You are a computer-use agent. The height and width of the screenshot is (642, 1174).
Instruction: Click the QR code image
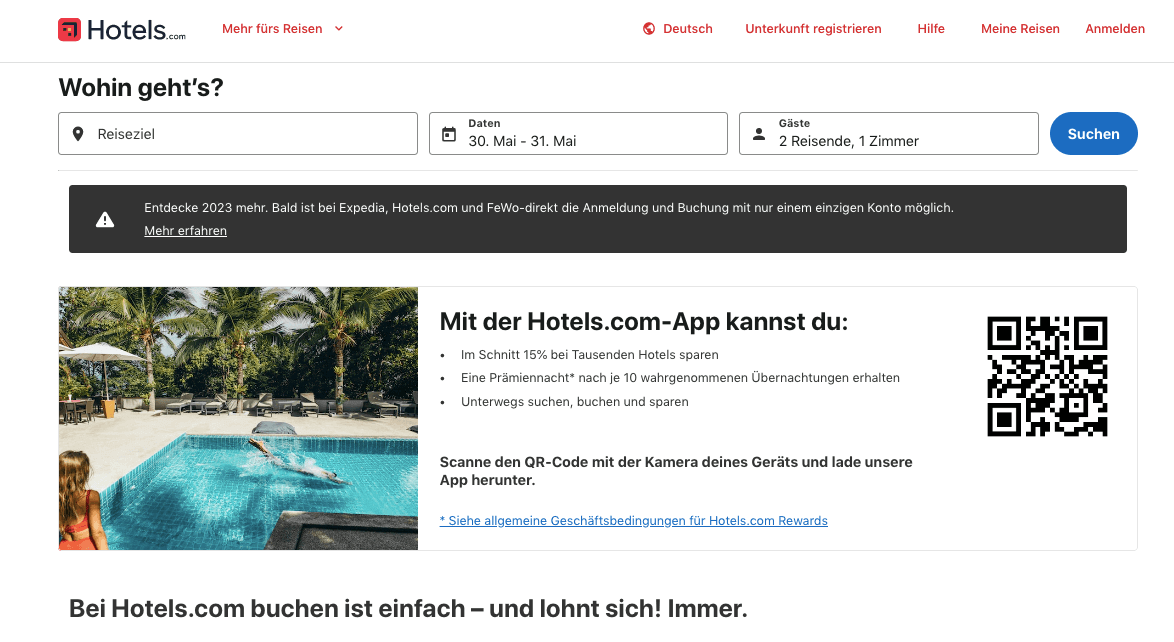[1047, 376]
